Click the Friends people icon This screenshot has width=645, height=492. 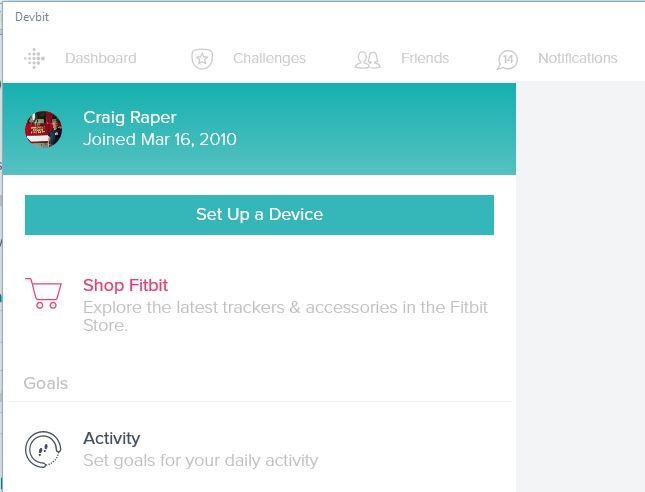[x=367, y=60]
